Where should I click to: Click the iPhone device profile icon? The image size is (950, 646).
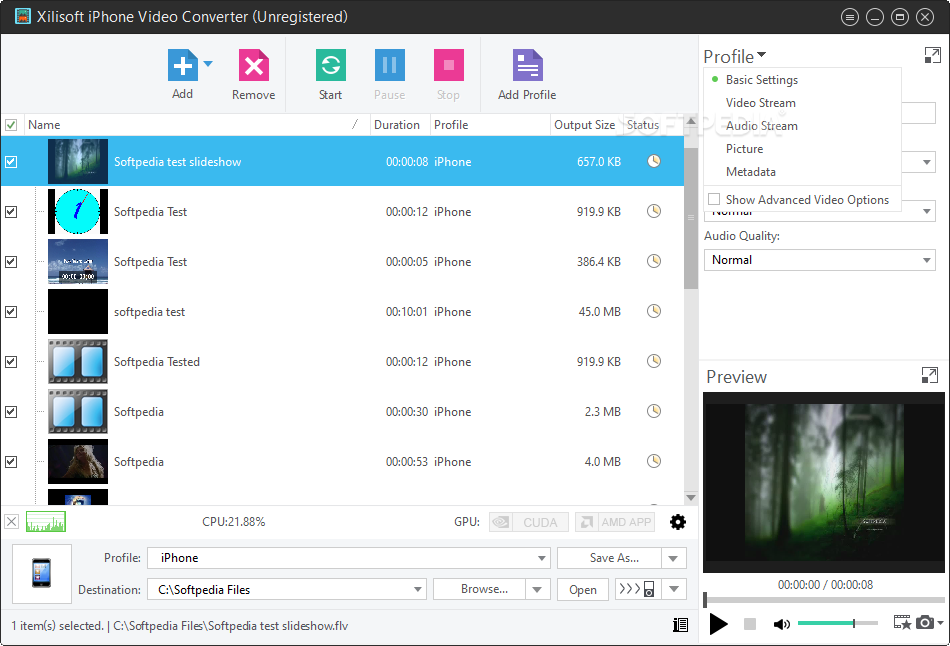(41, 573)
